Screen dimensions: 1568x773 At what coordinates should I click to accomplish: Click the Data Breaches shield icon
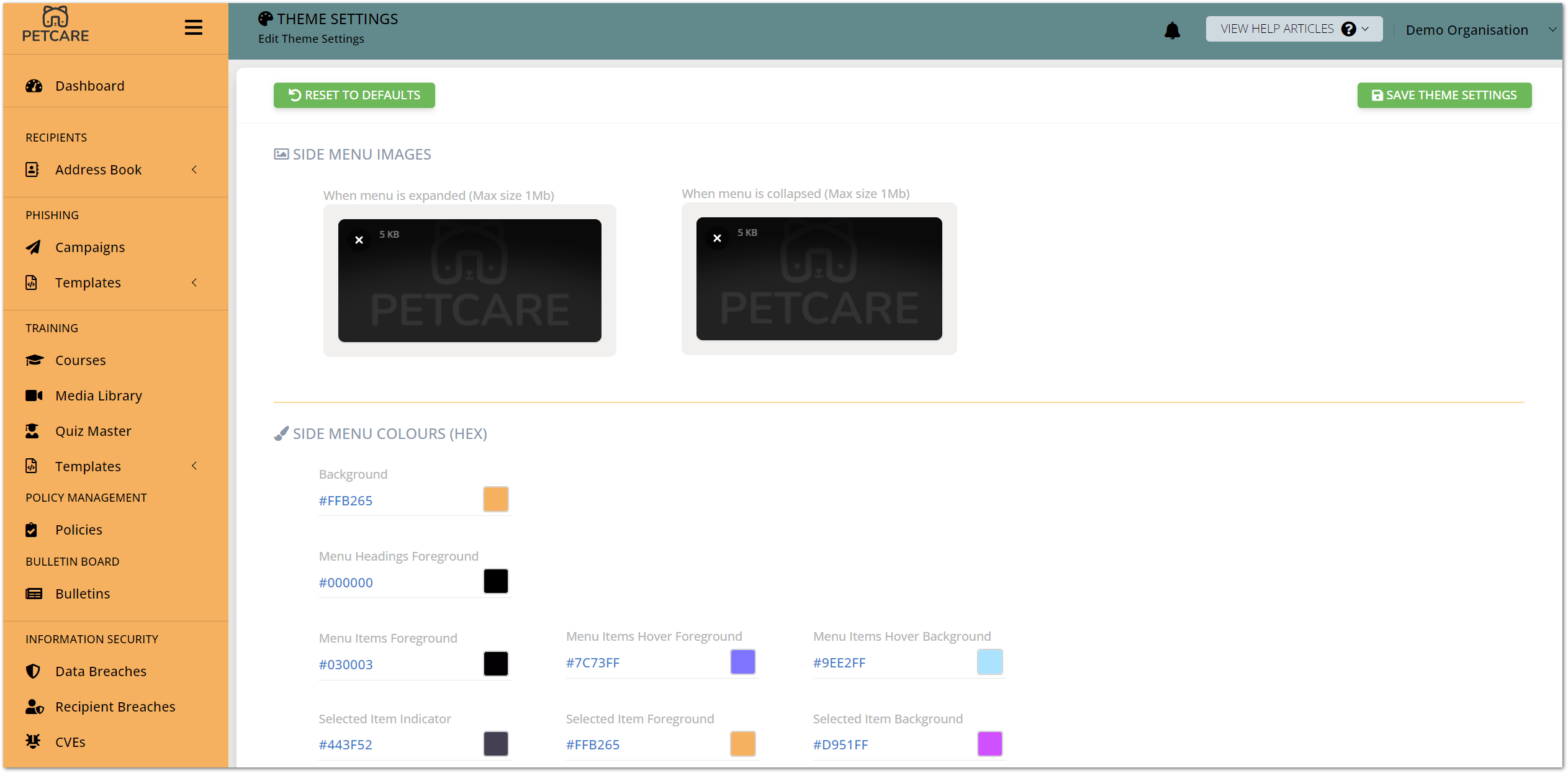coord(34,671)
